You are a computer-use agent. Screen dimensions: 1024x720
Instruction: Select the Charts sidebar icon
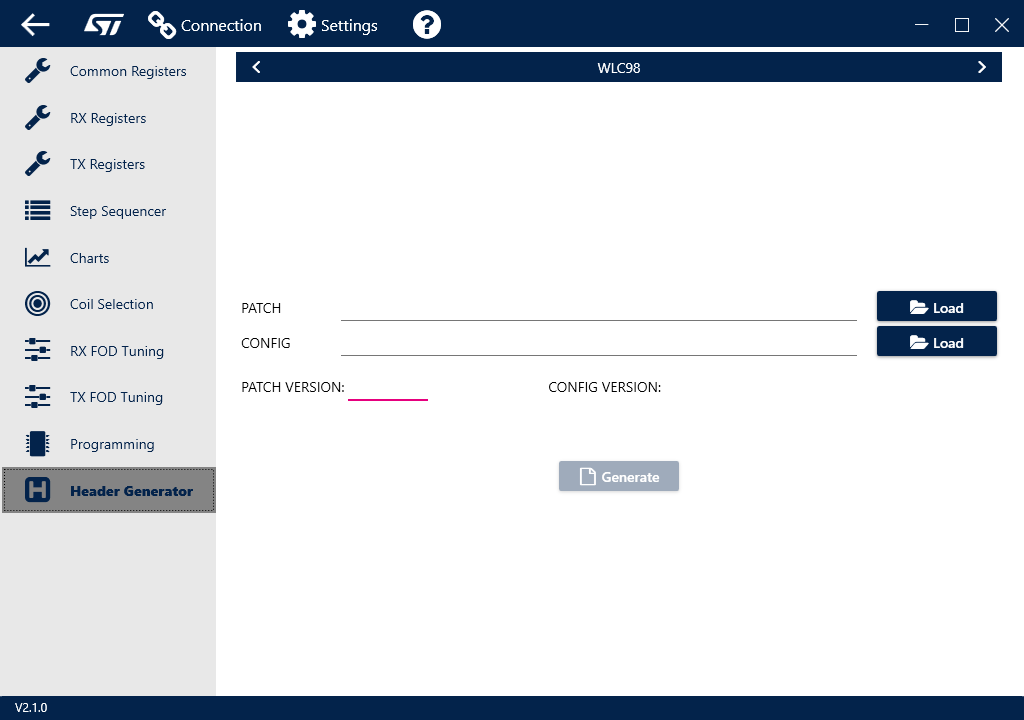pos(36,257)
